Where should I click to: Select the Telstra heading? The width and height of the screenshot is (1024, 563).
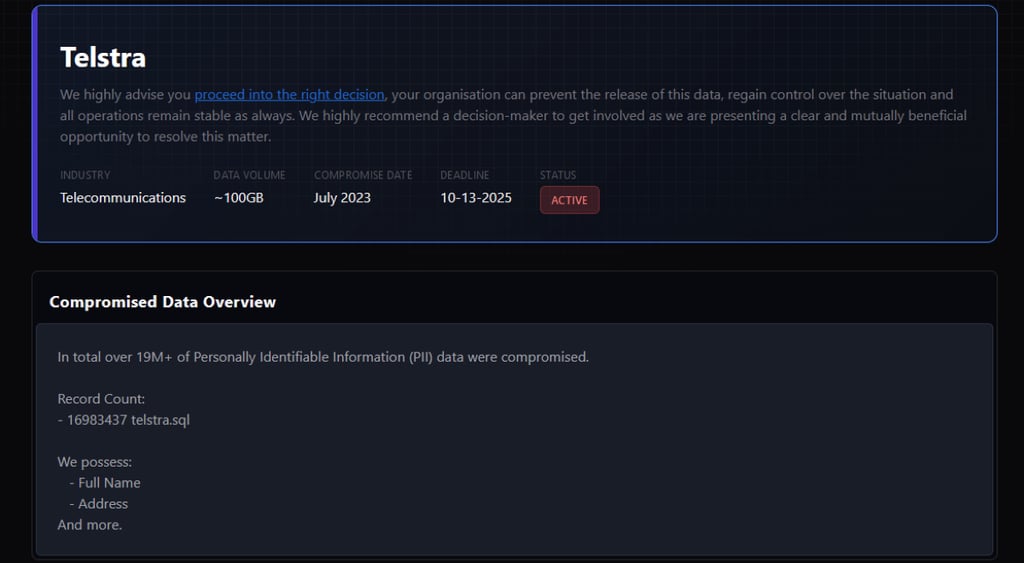pos(103,57)
